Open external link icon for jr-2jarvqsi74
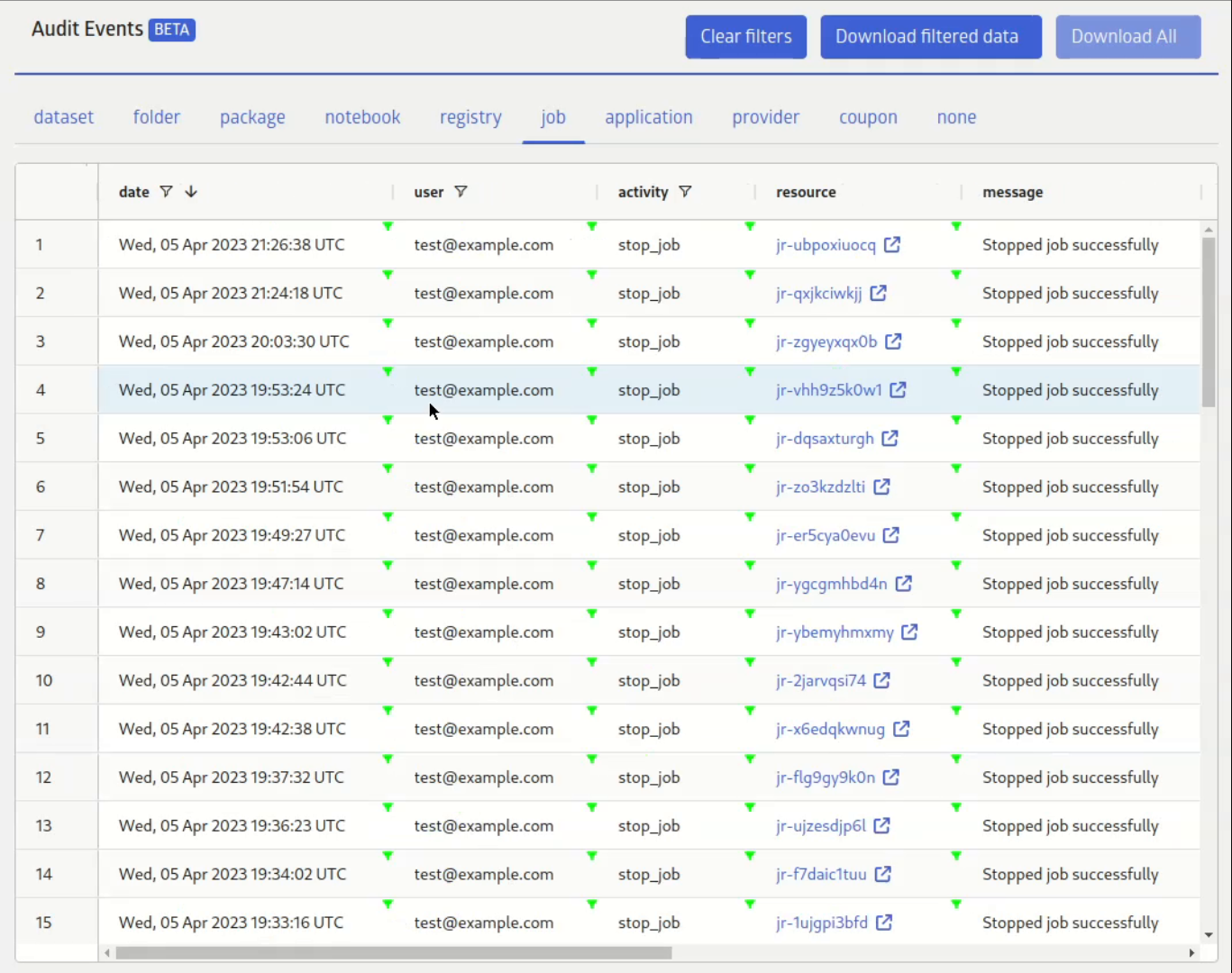This screenshot has height=973, width=1232. [x=882, y=680]
